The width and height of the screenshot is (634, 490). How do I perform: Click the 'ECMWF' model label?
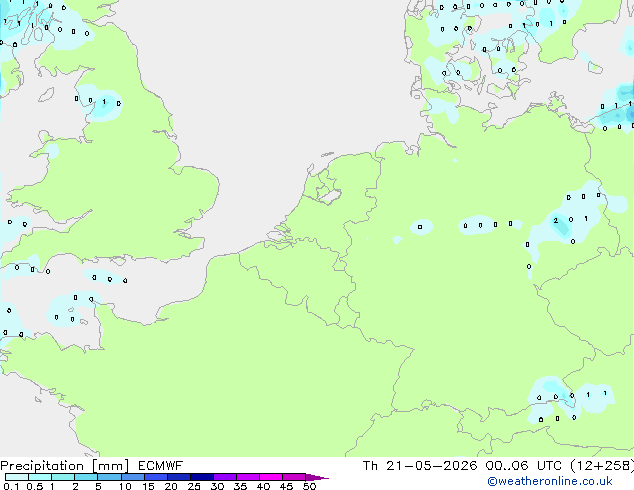pyautogui.click(x=160, y=466)
